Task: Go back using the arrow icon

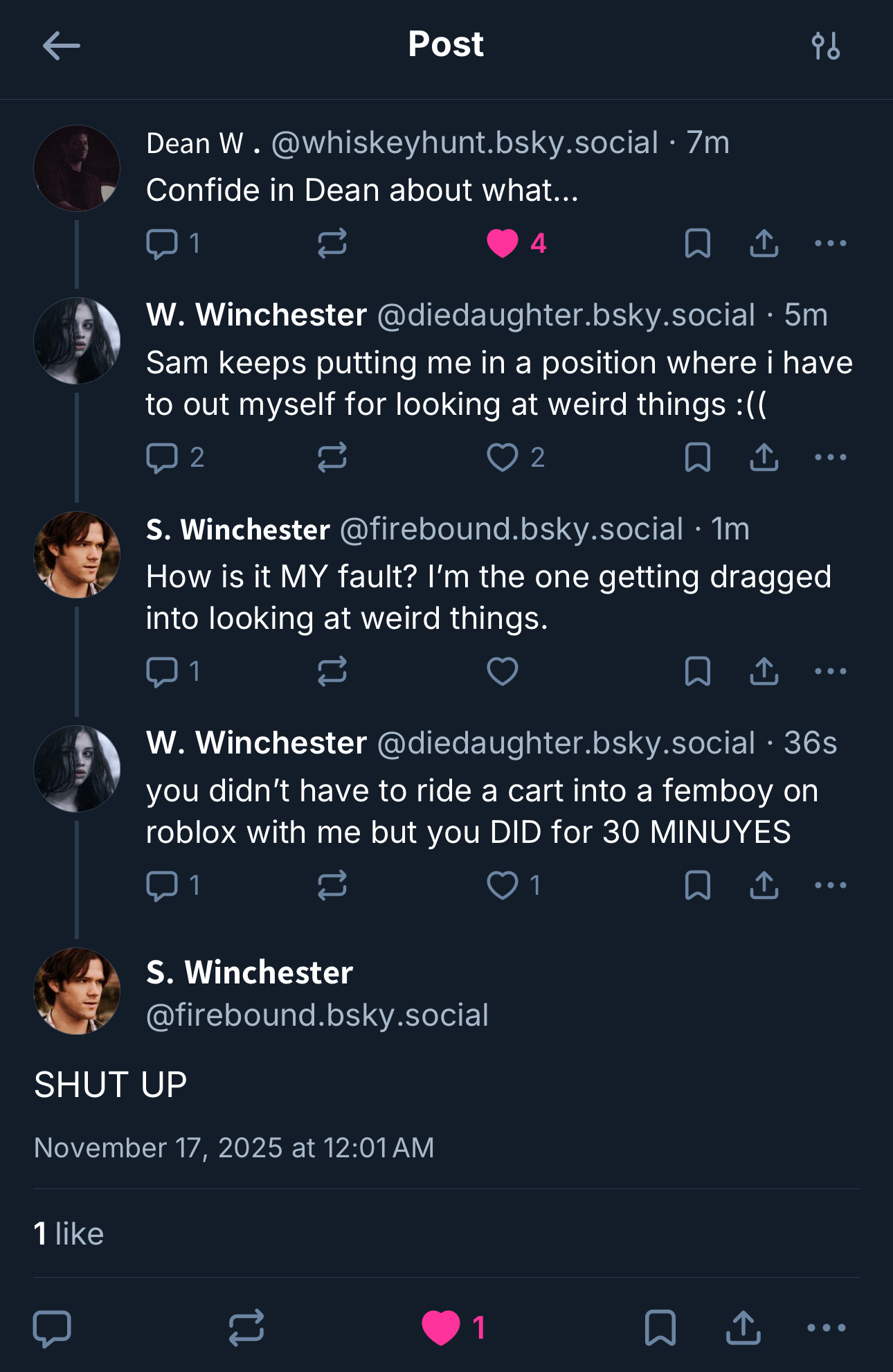Action: [x=61, y=46]
